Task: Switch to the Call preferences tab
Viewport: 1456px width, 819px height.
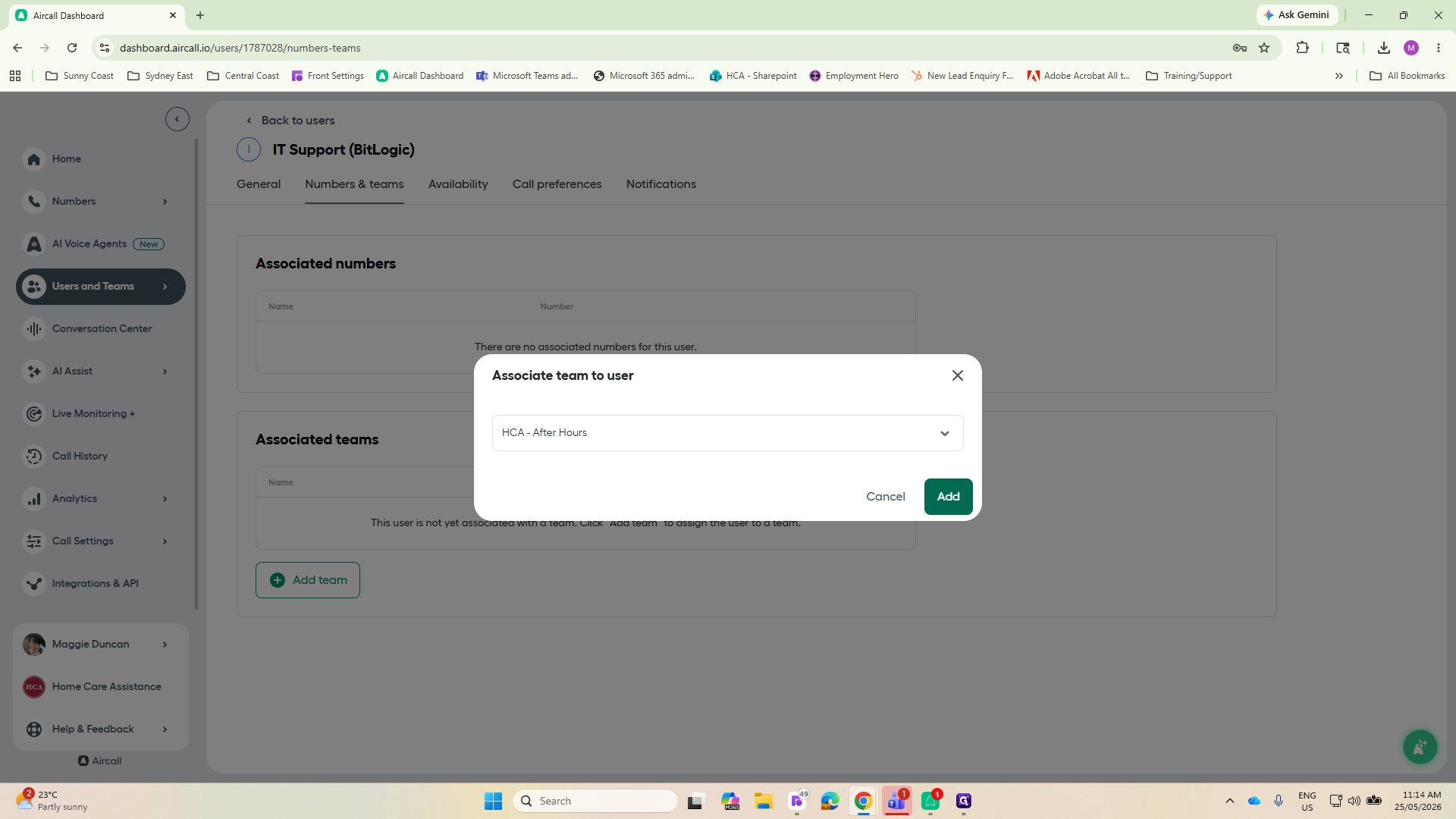Action: [x=557, y=184]
